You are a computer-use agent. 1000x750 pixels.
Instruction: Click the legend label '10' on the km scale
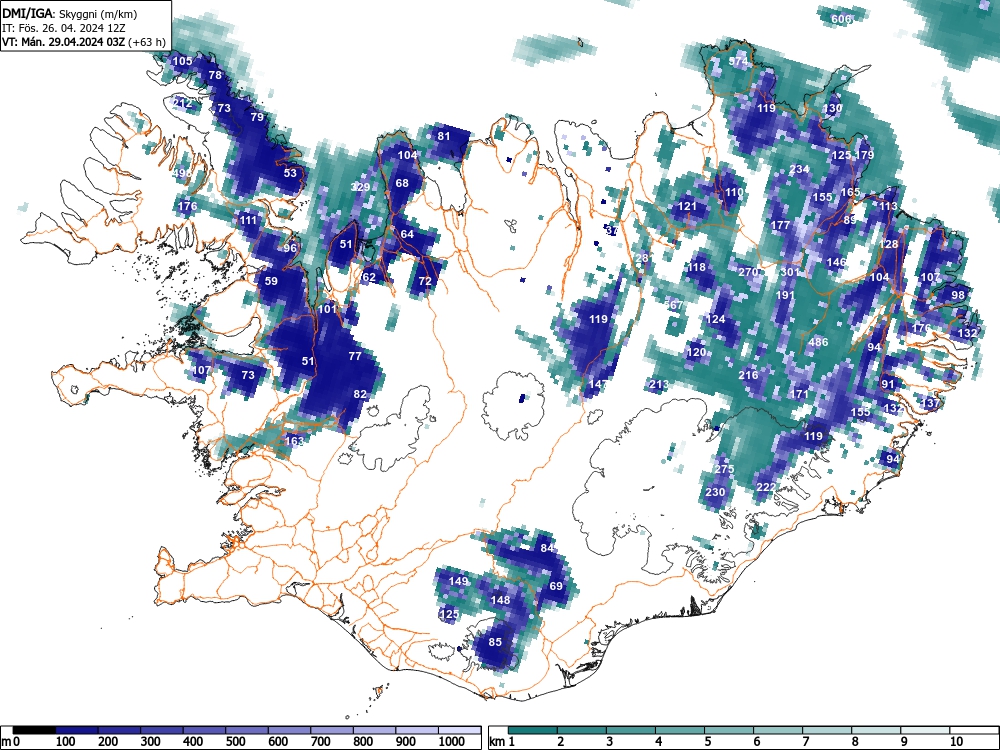[956, 742]
